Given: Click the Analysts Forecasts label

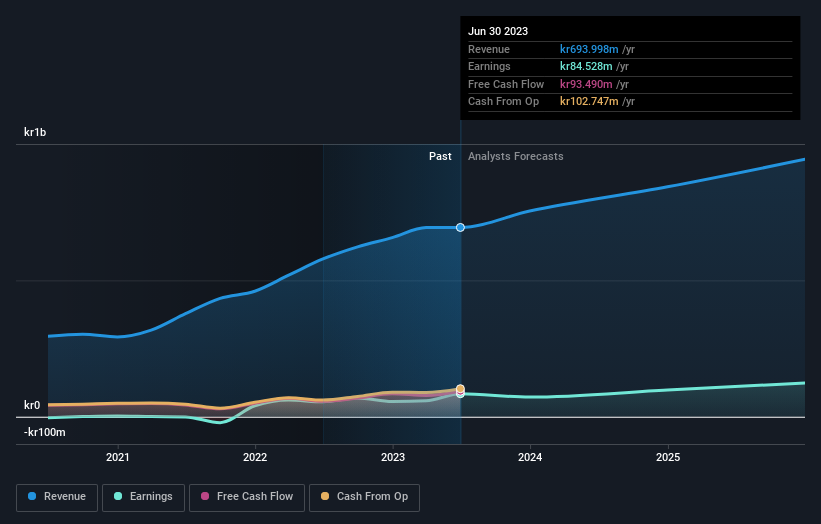Looking at the screenshot, I should pyautogui.click(x=516, y=156).
